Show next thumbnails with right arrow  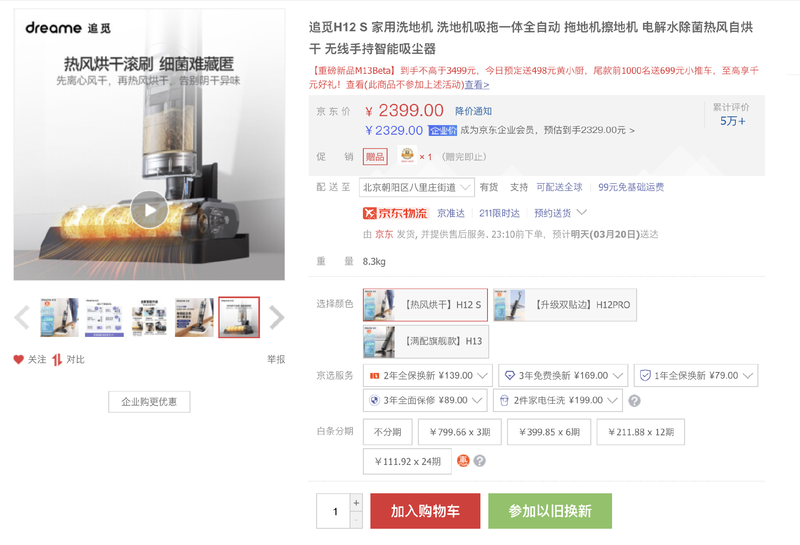coord(276,317)
